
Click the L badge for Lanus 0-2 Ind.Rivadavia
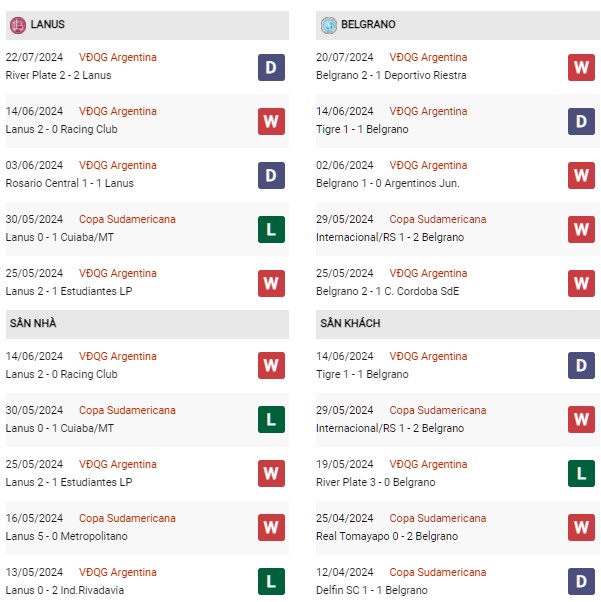(x=271, y=581)
